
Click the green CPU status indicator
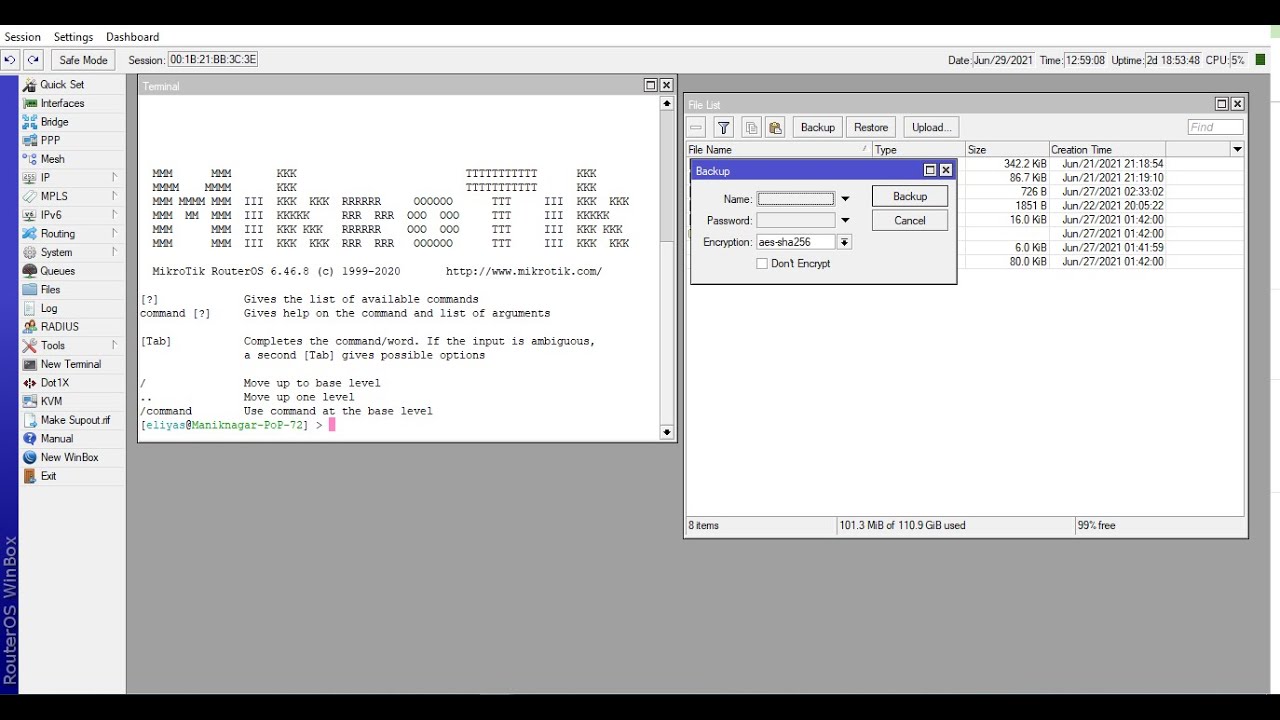(1260, 60)
